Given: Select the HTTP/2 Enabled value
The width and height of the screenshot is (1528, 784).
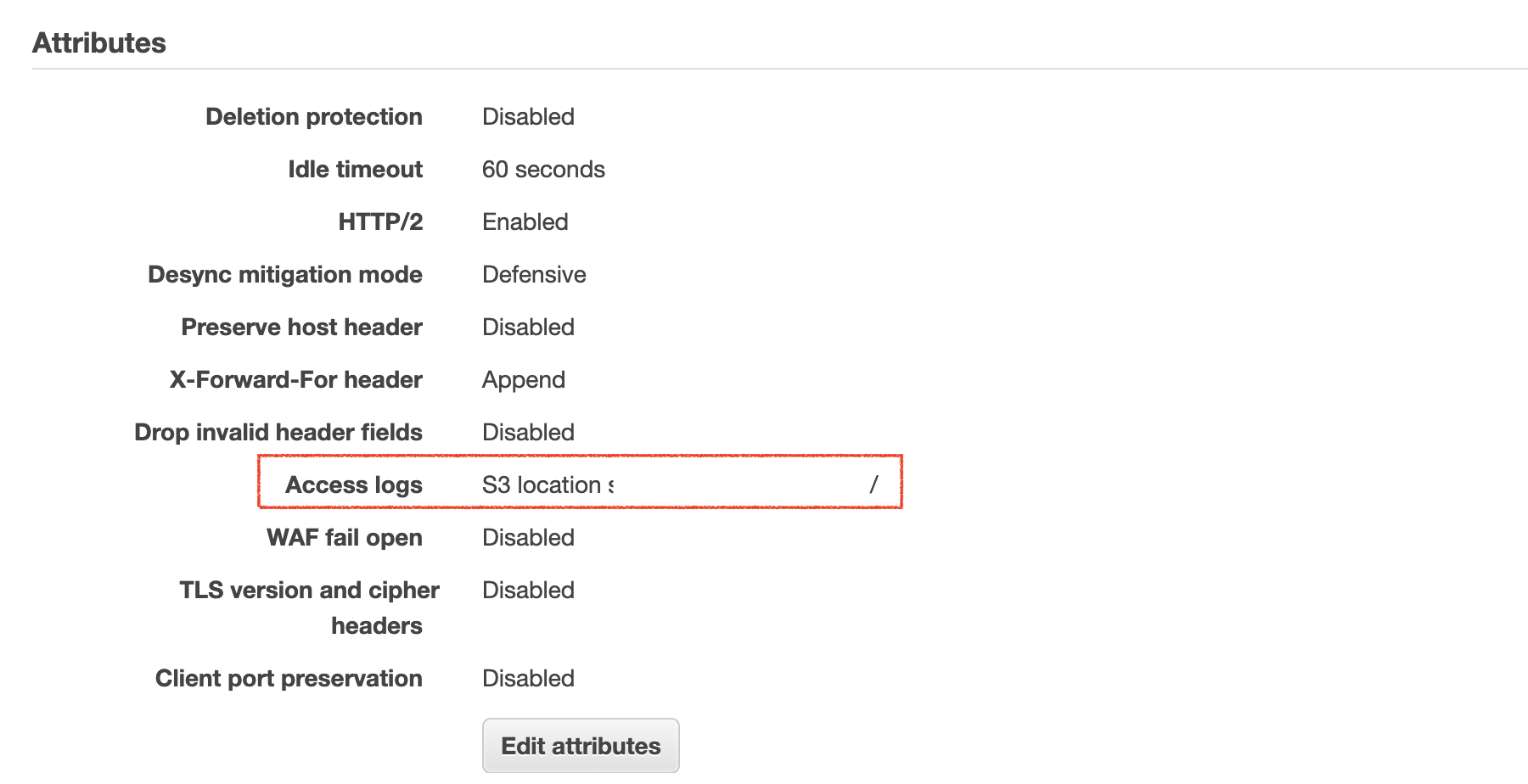Looking at the screenshot, I should pos(525,221).
